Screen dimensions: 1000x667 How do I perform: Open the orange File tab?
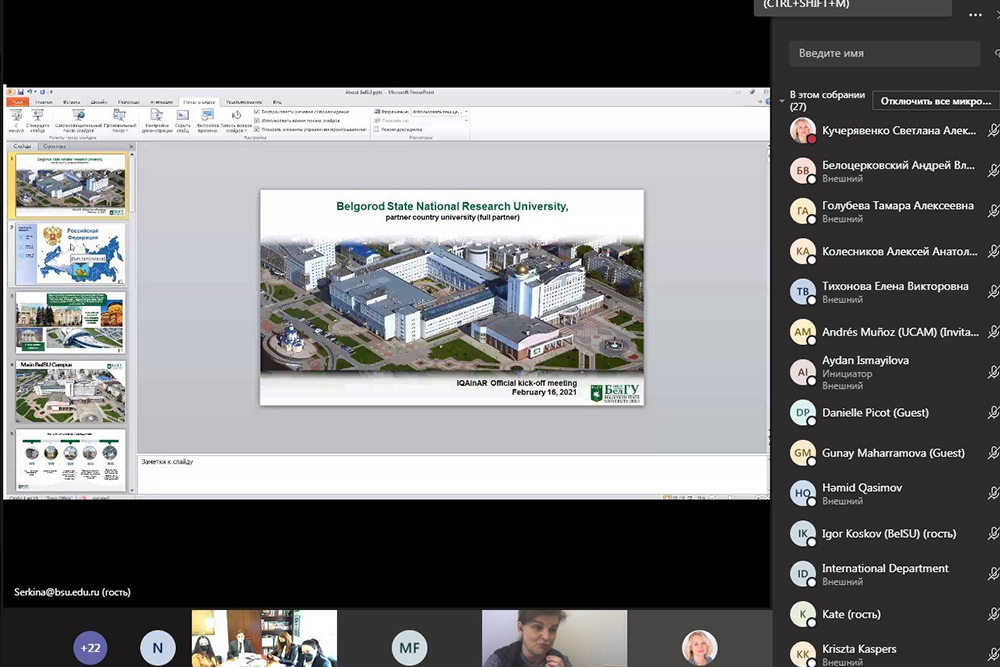[16, 101]
